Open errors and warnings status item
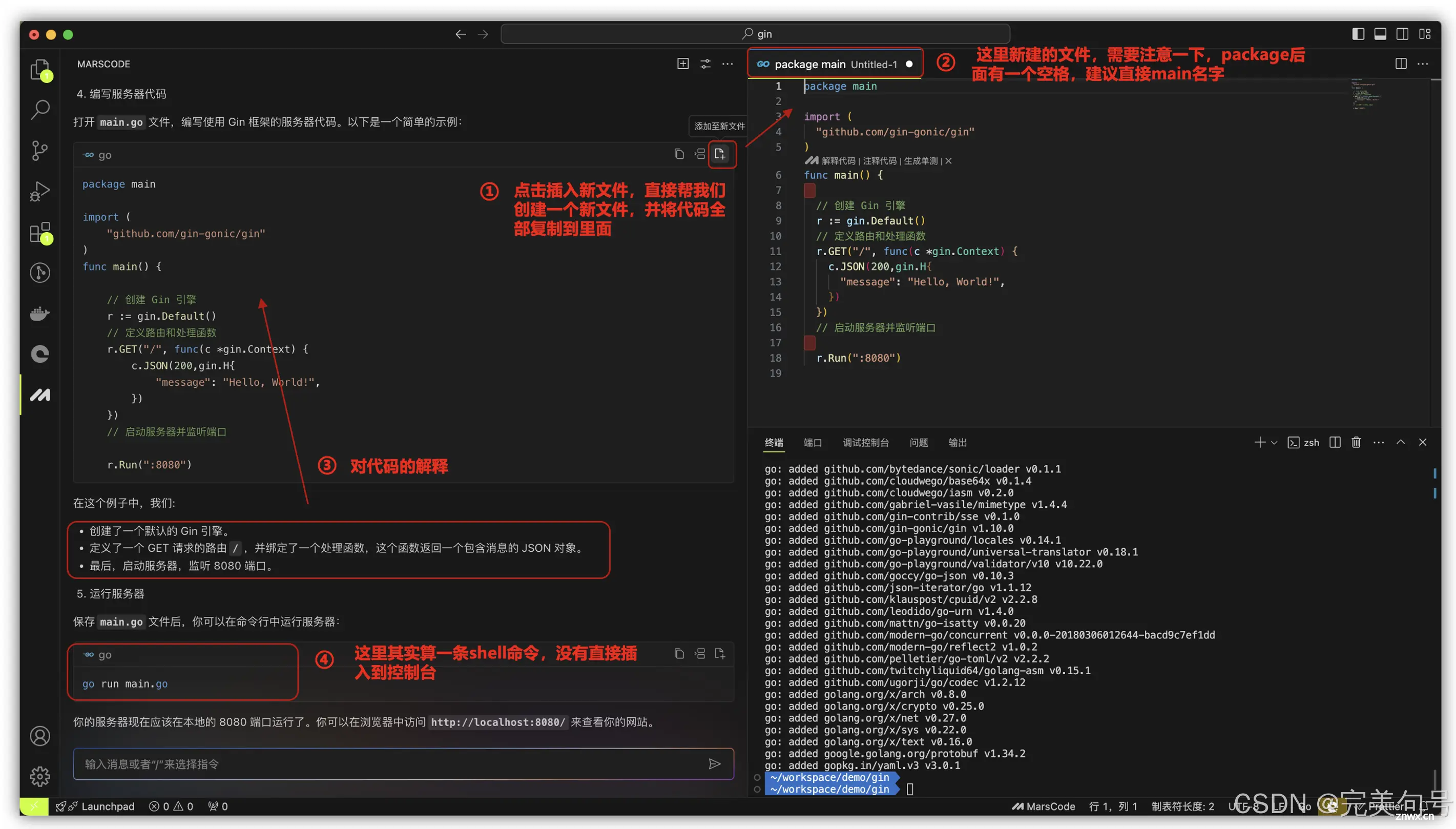Screen dimensions: 1456x829 click(171, 806)
